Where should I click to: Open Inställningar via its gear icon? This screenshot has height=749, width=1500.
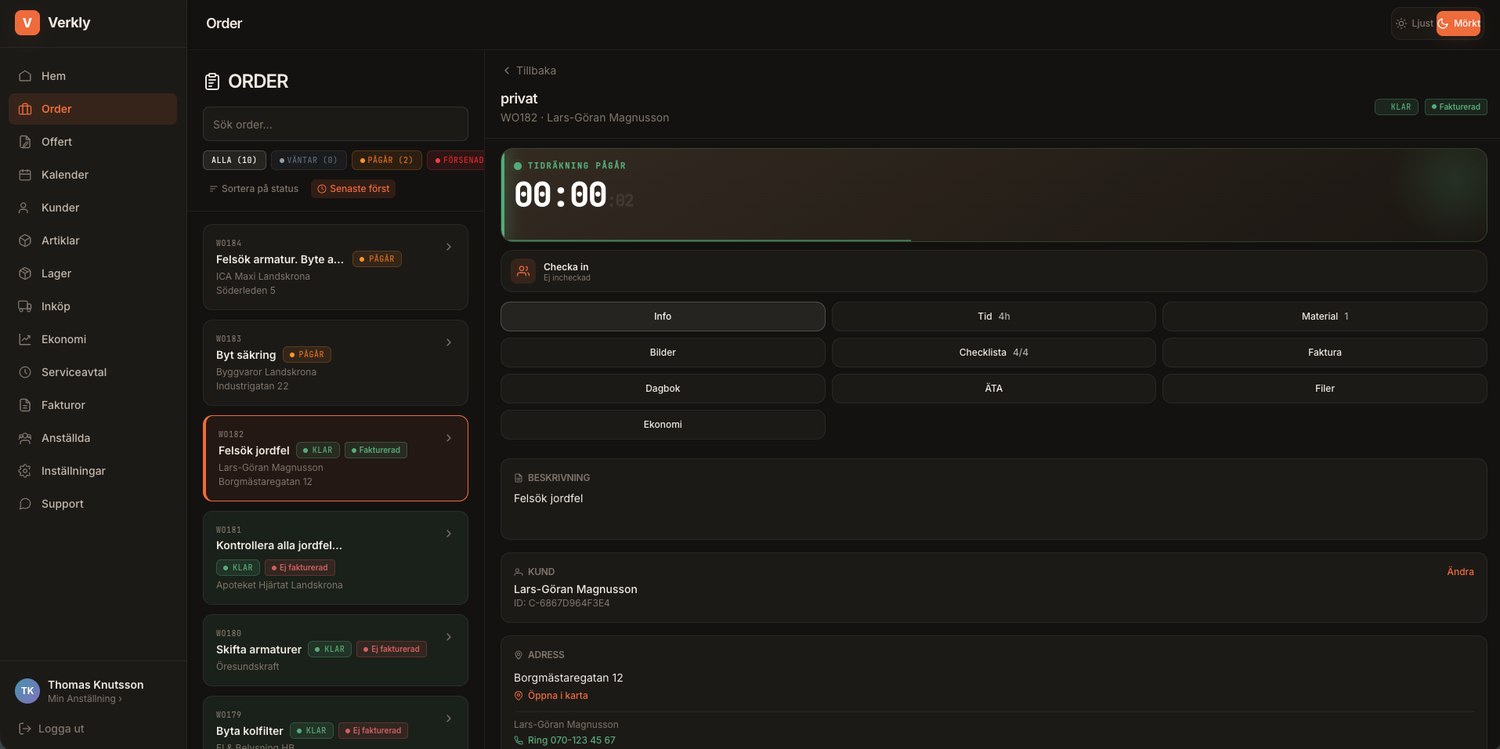25,471
